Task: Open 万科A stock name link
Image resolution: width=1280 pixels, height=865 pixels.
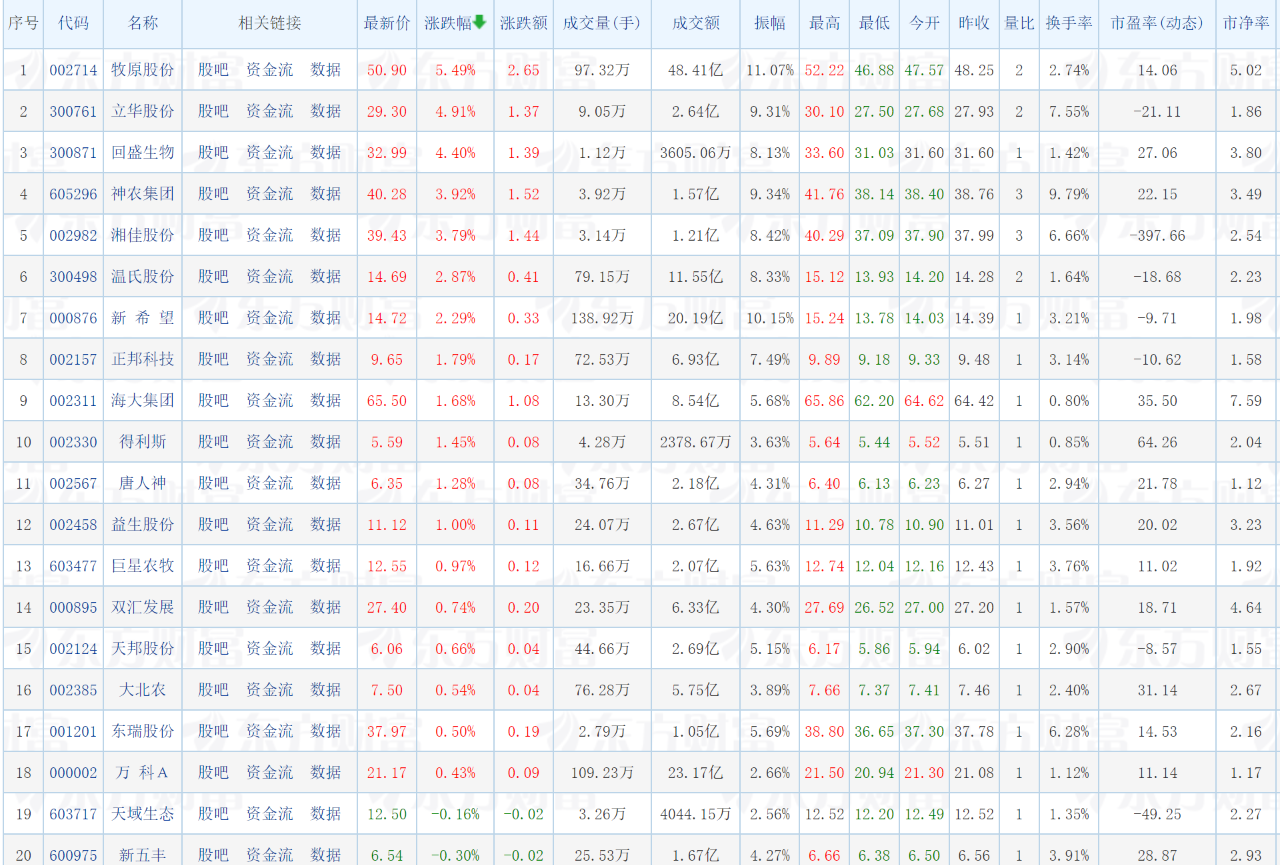Action: pos(143,772)
